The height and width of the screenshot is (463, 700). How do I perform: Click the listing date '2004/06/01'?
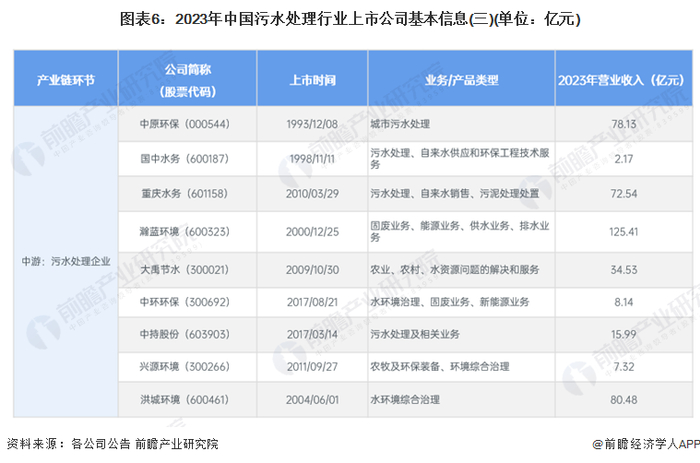click(312, 399)
